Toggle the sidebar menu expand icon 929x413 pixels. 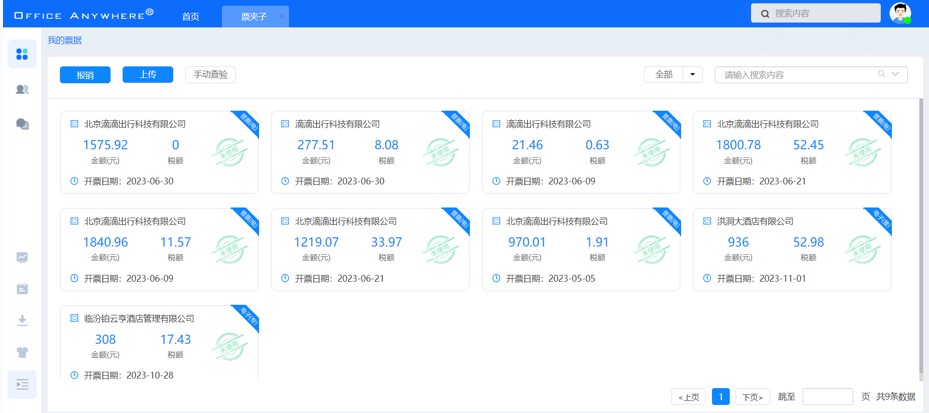(x=22, y=384)
